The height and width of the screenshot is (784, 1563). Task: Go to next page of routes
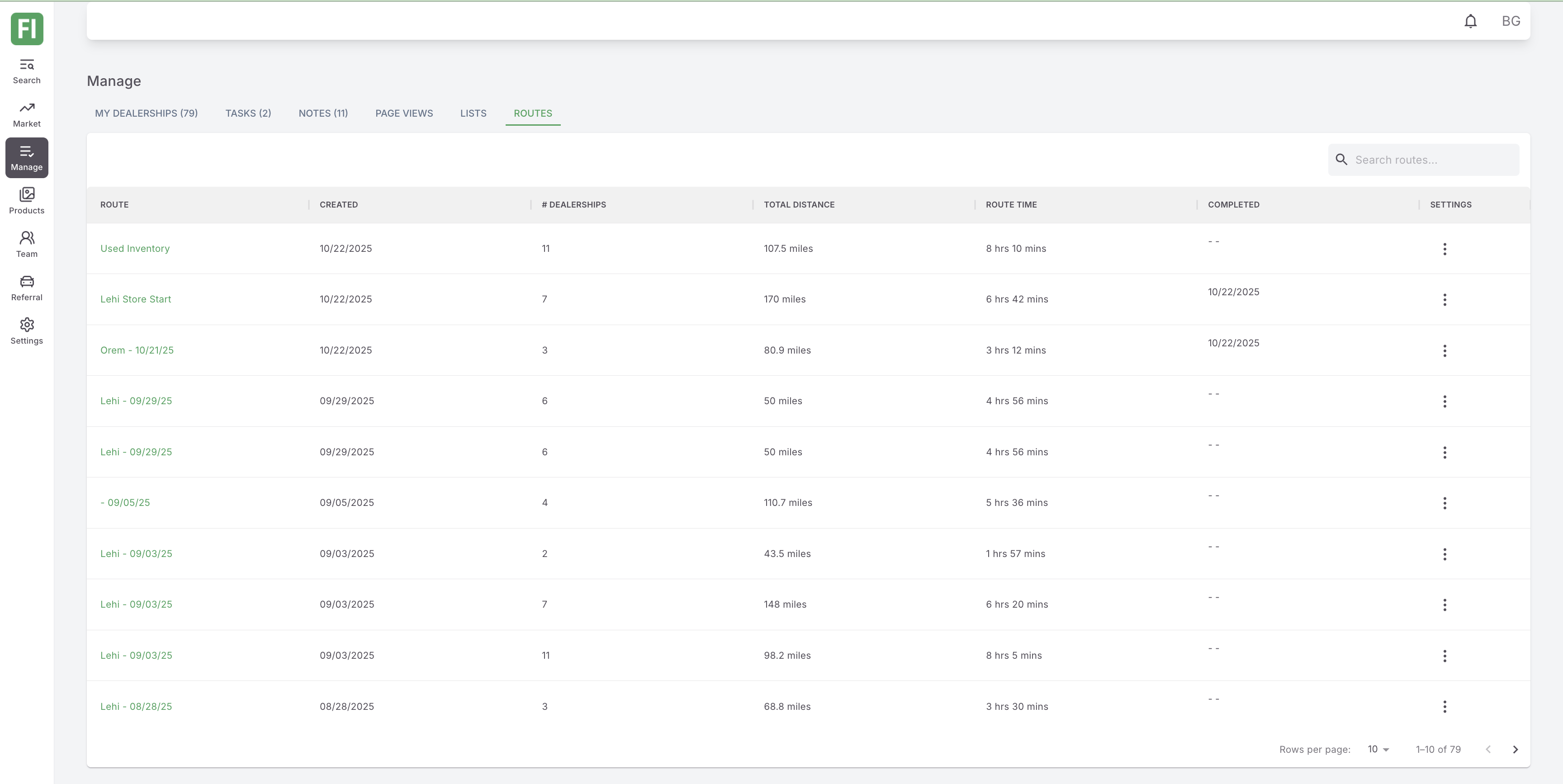point(1515,750)
